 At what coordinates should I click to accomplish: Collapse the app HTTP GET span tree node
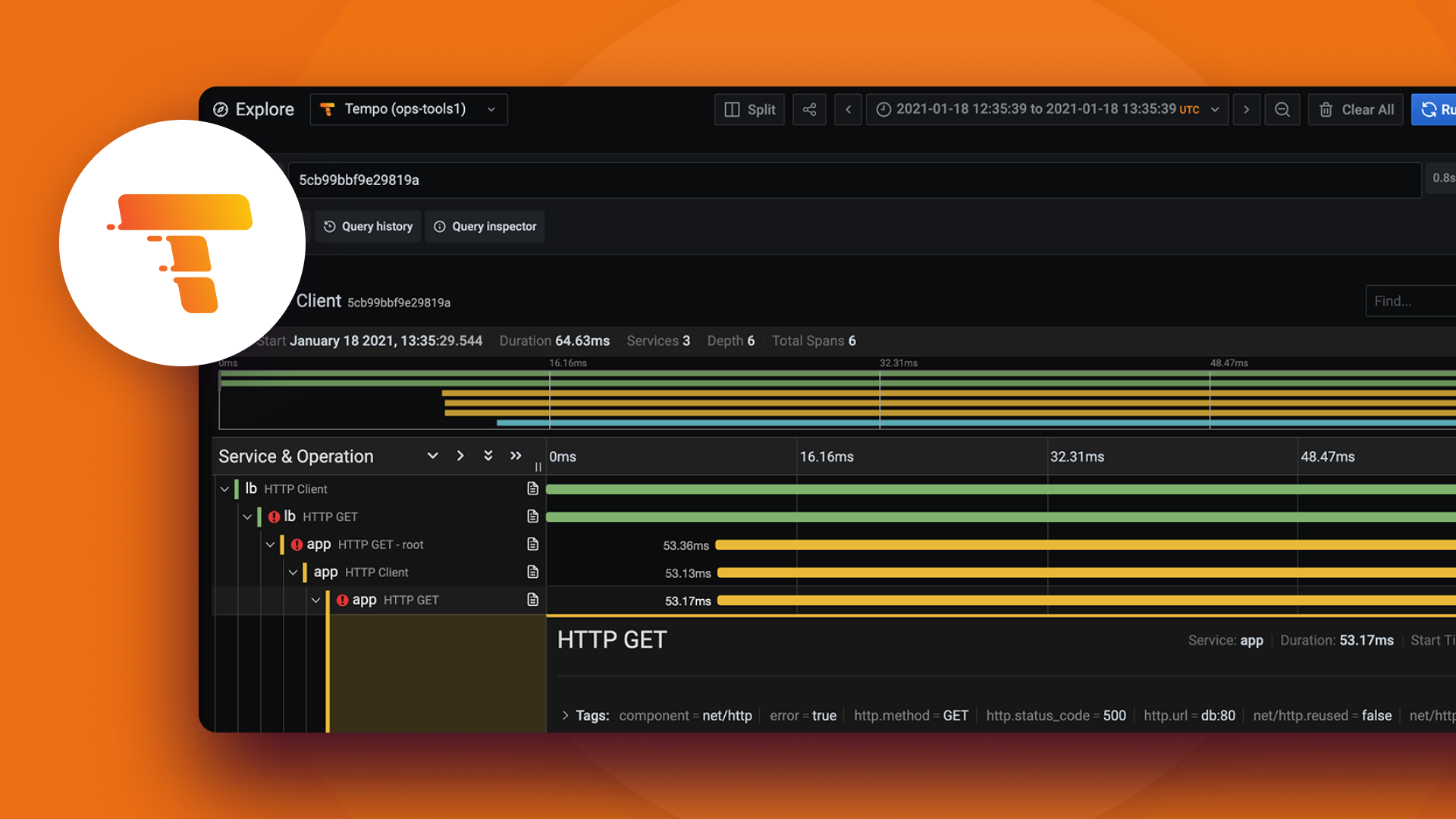(x=316, y=600)
